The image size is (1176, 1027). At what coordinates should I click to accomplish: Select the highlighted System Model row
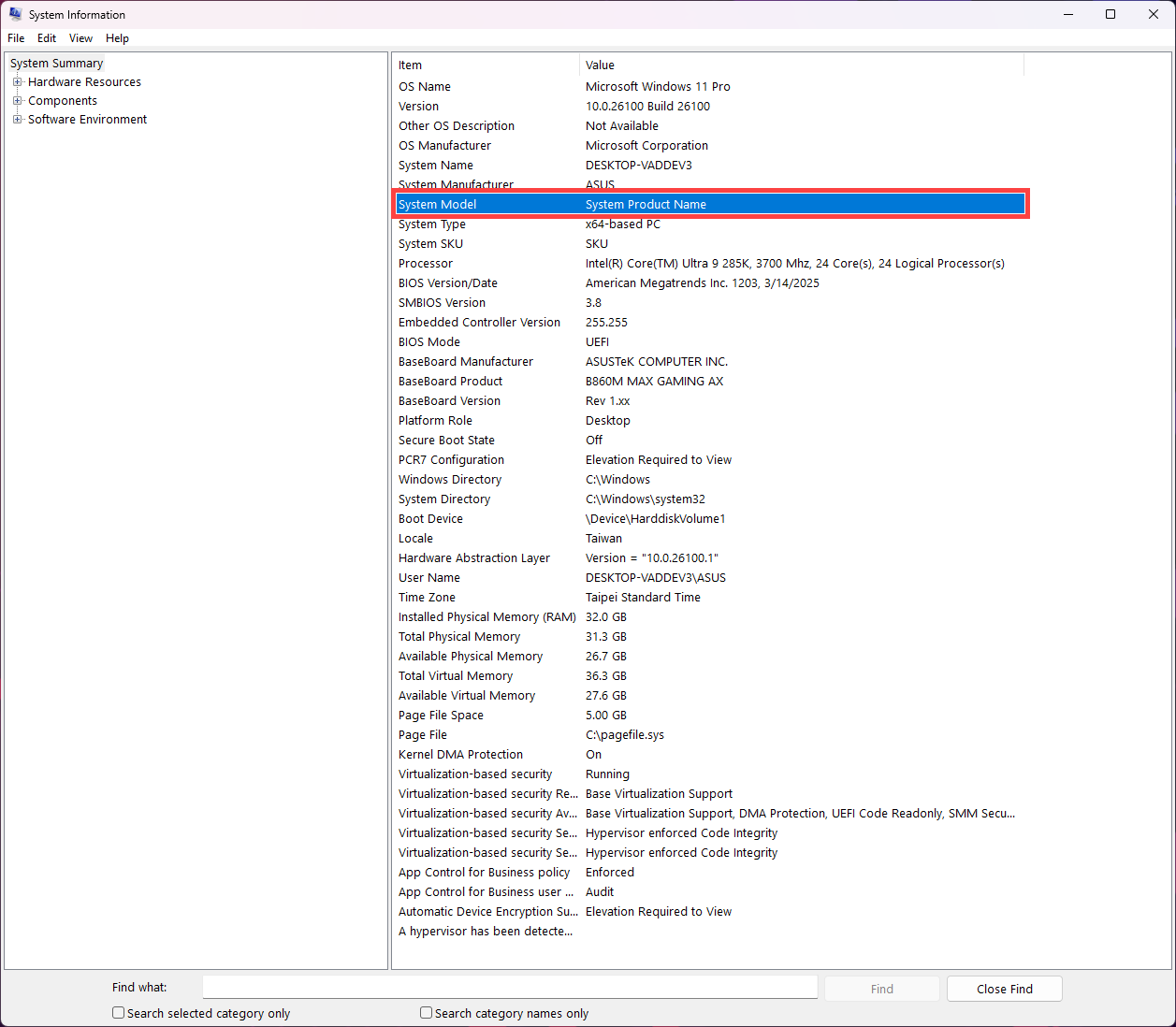(709, 205)
